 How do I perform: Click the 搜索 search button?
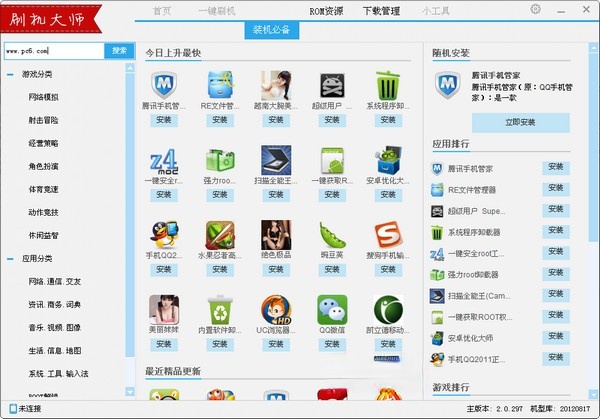click(119, 51)
